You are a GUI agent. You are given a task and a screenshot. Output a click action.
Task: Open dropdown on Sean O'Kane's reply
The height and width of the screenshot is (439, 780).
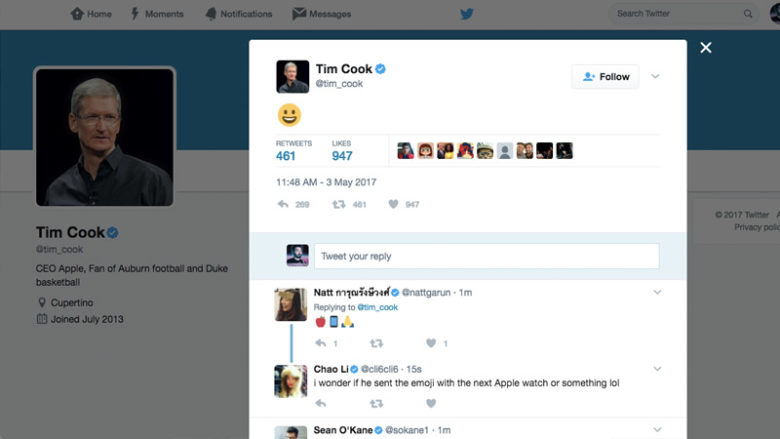pos(657,430)
